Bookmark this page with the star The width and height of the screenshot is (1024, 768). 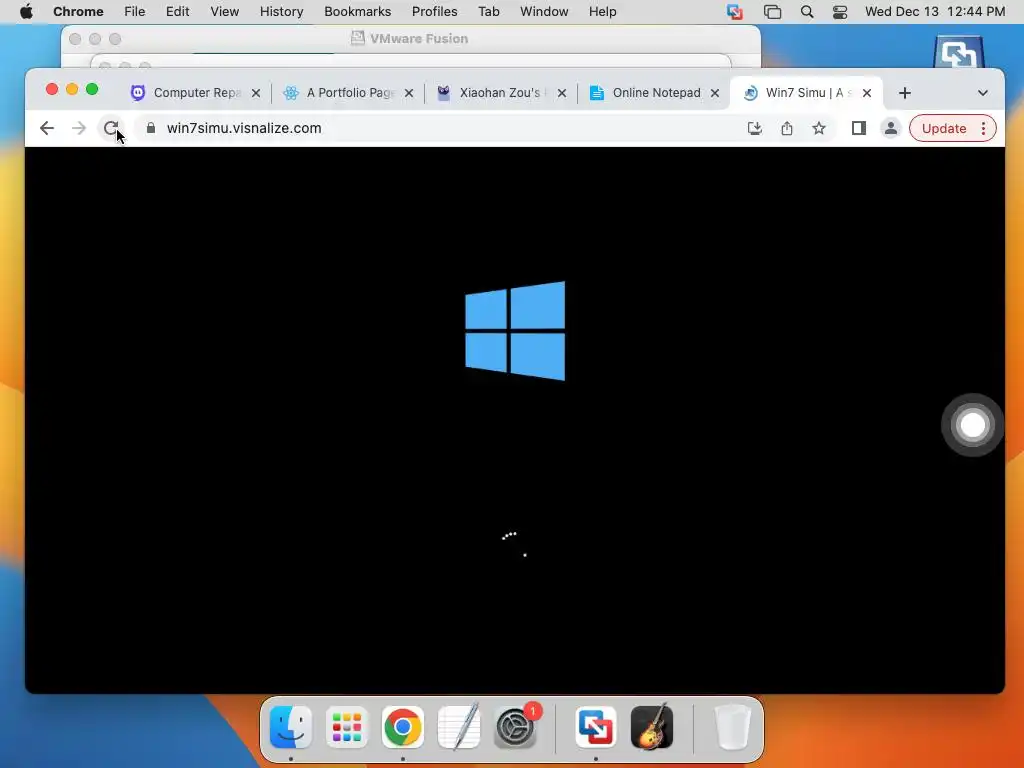(819, 128)
